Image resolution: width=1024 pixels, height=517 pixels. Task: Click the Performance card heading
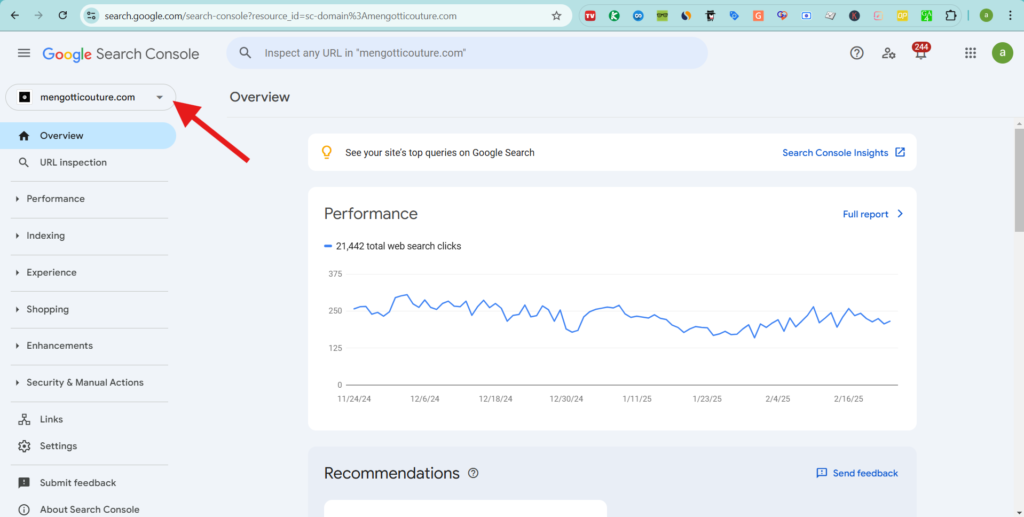point(371,213)
